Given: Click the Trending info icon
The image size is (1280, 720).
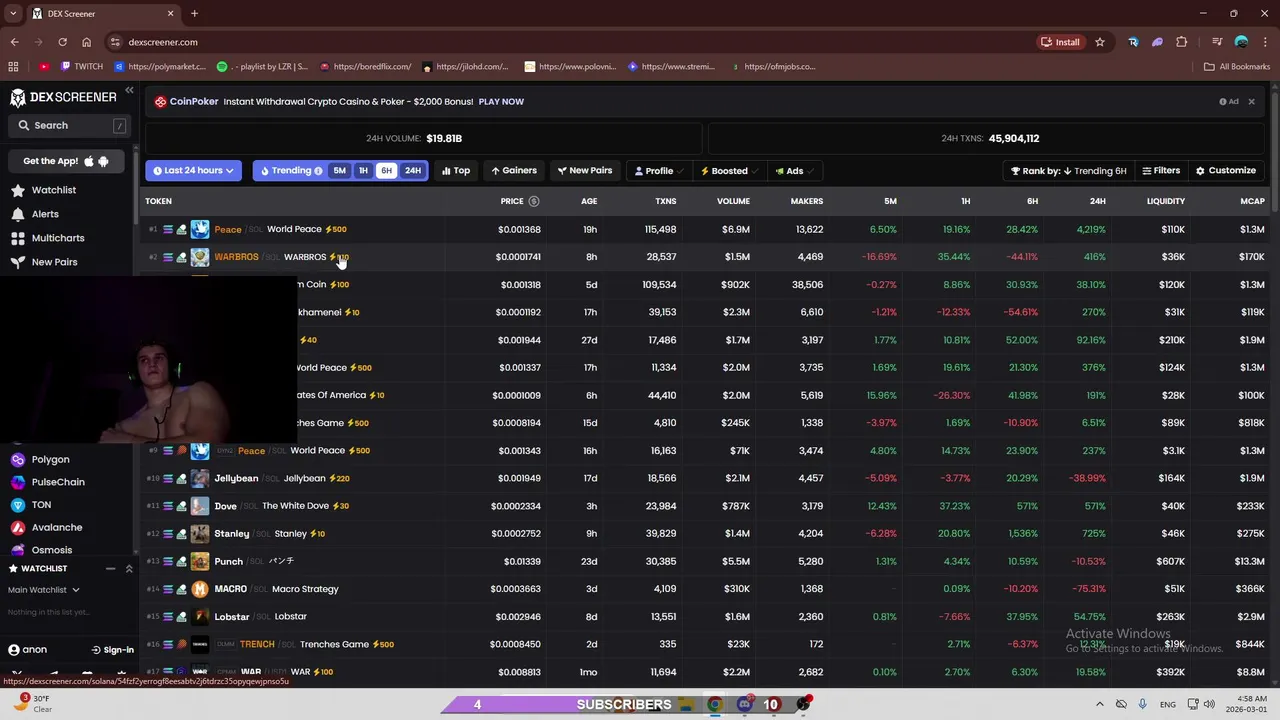Looking at the screenshot, I should [318, 171].
